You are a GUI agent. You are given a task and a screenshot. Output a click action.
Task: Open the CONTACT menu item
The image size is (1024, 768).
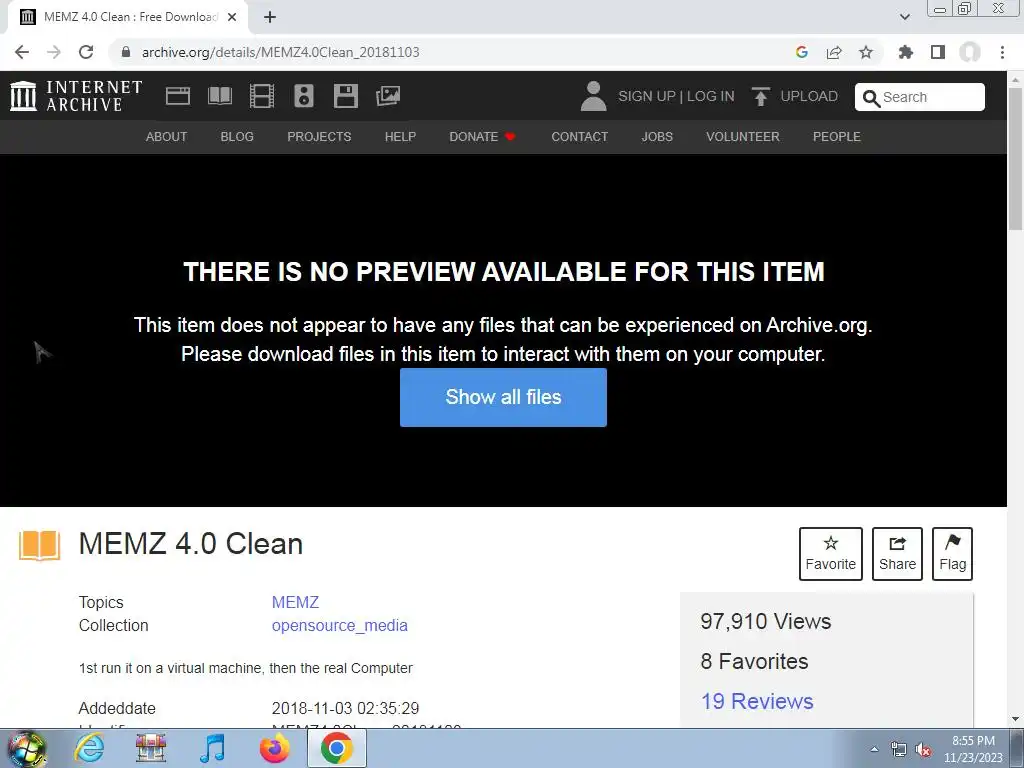tap(579, 136)
